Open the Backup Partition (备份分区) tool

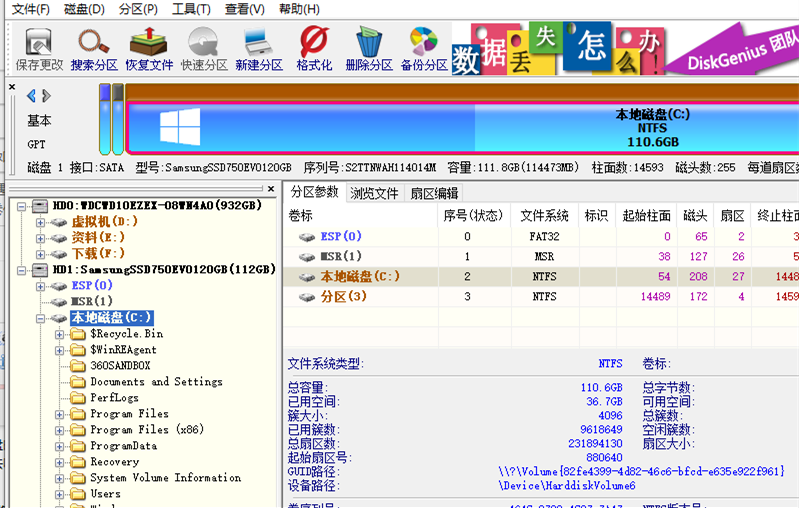423,49
